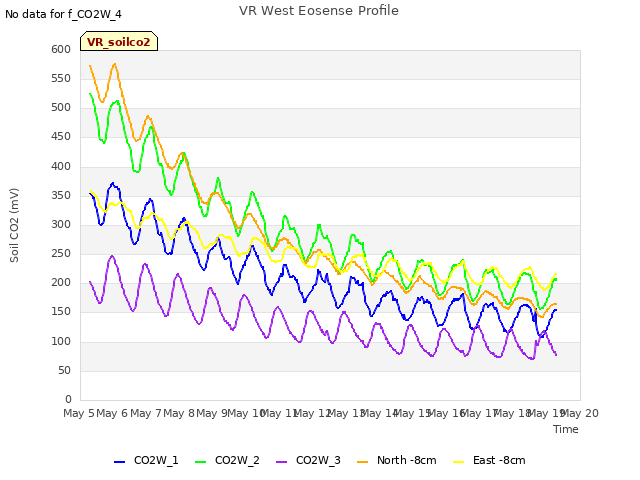Click the green CO2W_2 legend swatch

coord(200,462)
